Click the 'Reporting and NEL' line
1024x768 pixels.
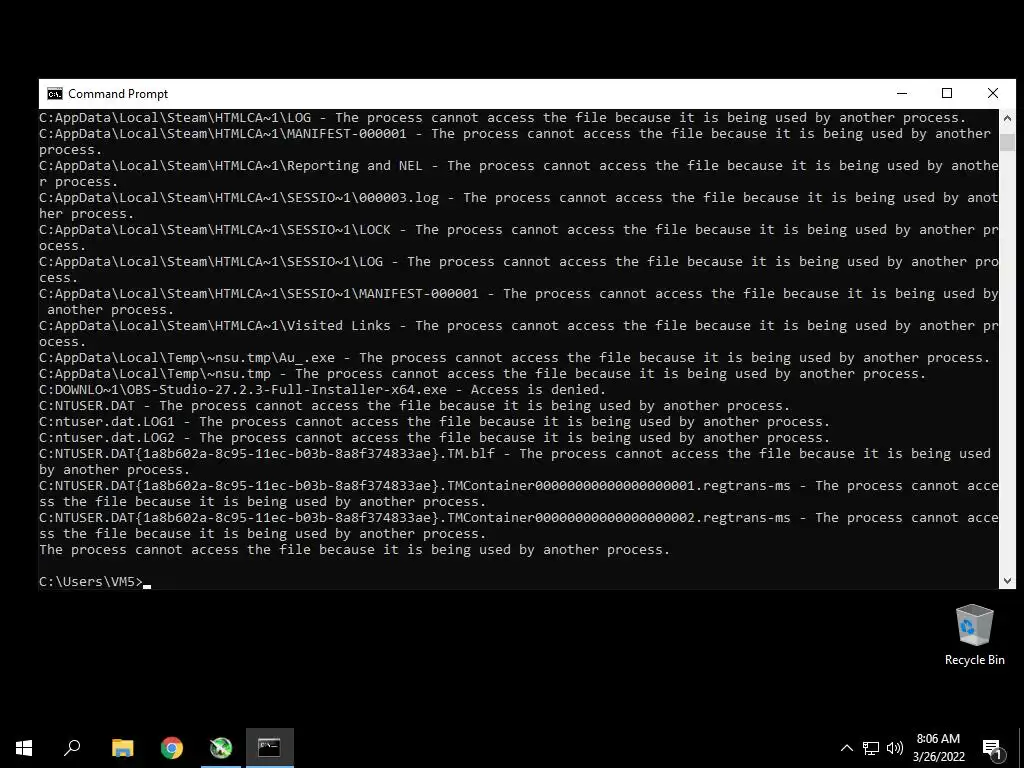(519, 173)
